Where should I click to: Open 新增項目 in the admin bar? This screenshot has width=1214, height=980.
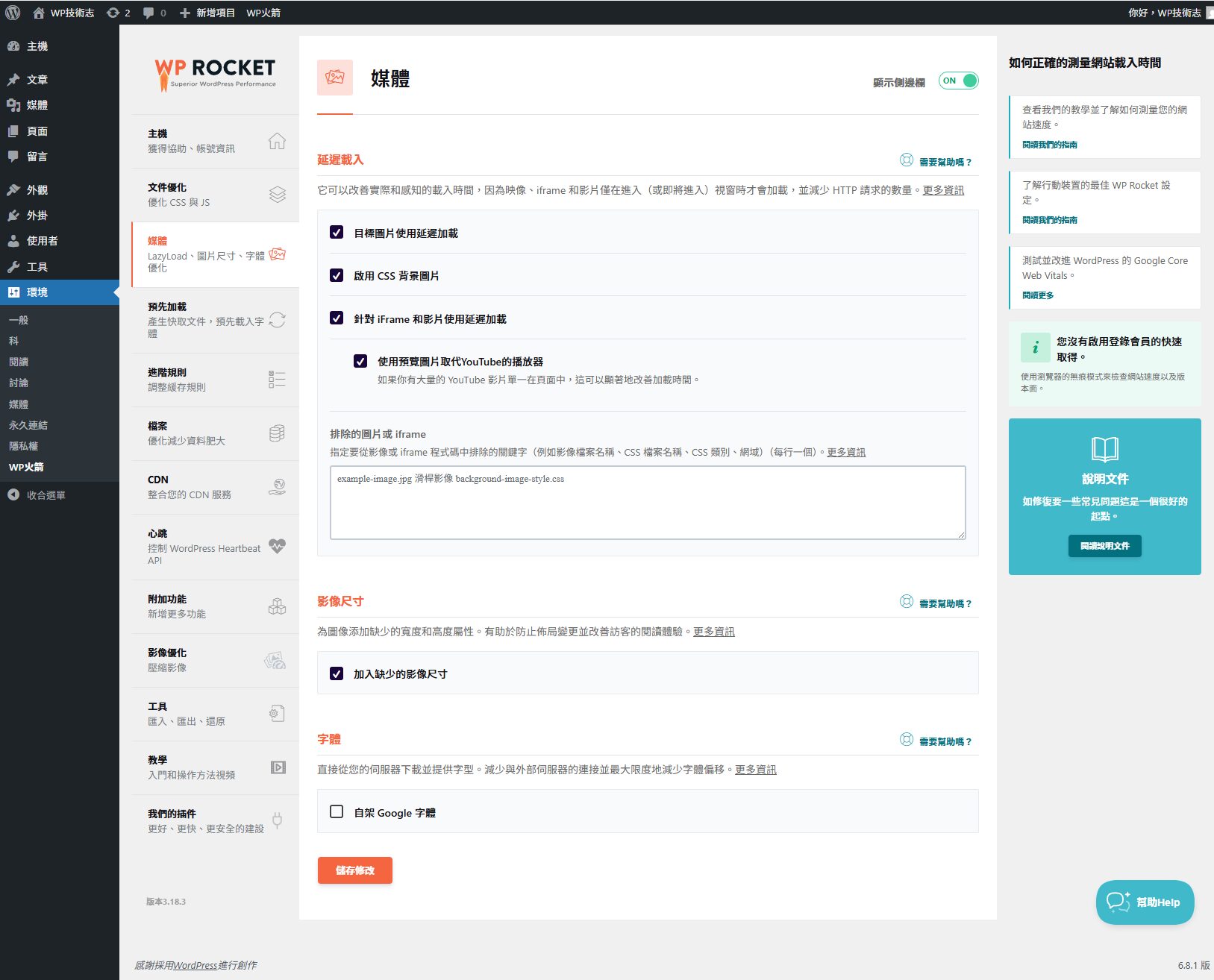207,13
